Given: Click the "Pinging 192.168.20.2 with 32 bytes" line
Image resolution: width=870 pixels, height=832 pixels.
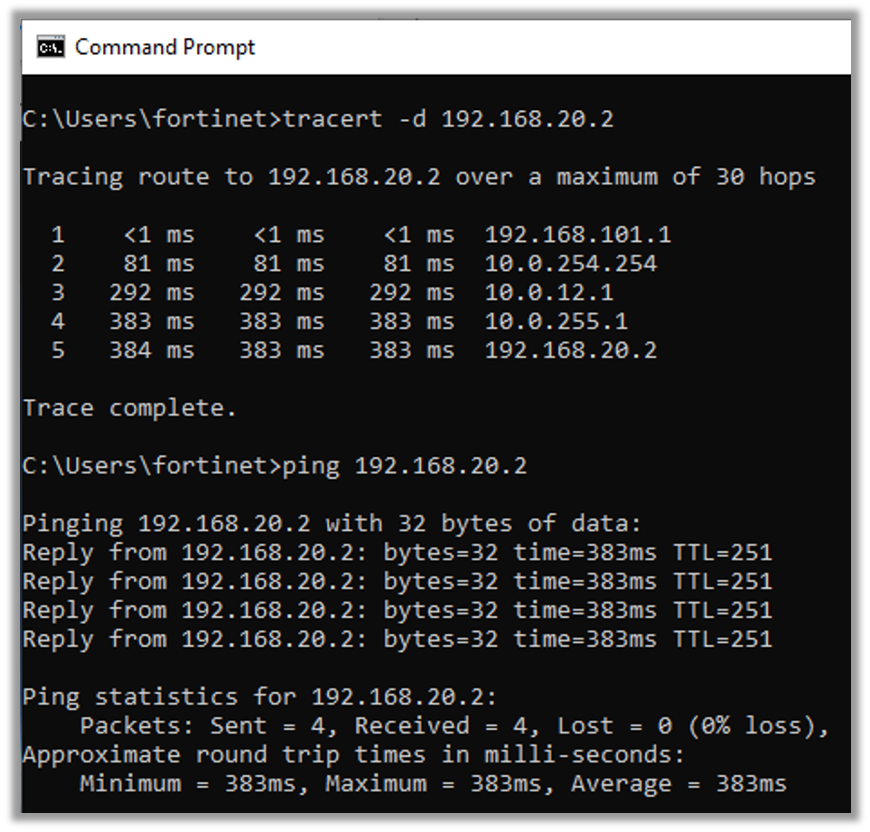Looking at the screenshot, I should click(331, 523).
